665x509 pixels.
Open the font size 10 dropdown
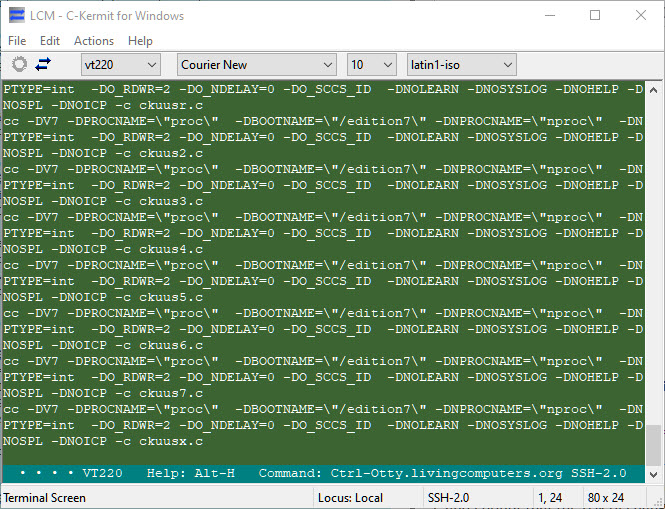[372, 65]
